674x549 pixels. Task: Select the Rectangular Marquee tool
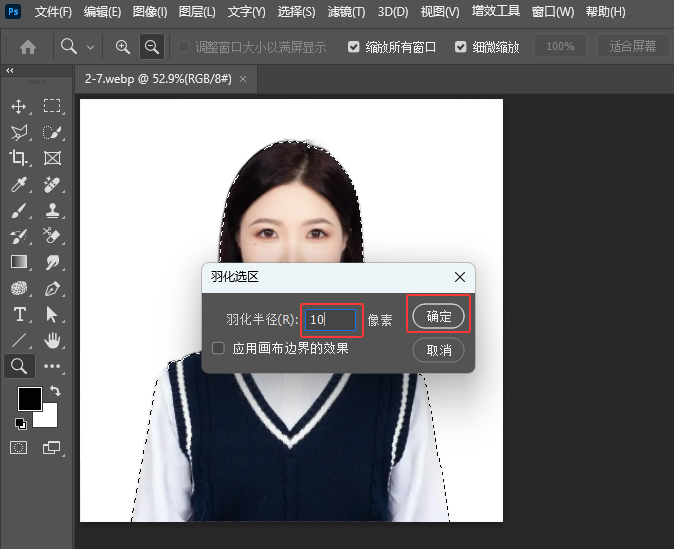tap(52, 106)
